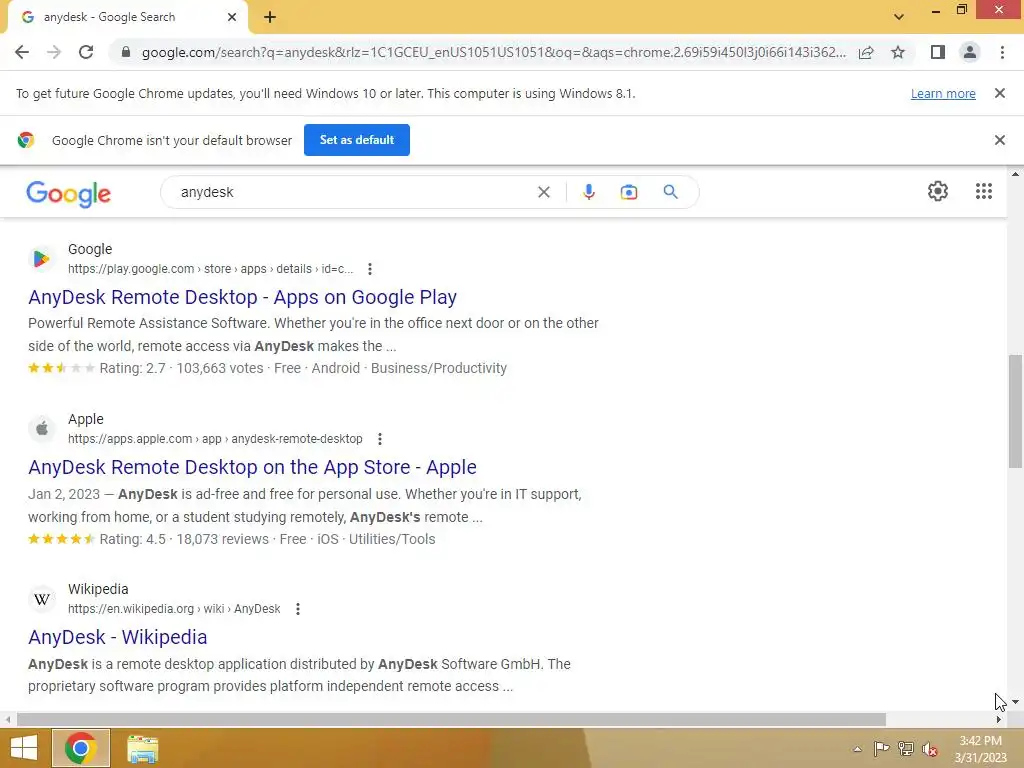Viewport: 1024px width, 768px height.
Task: Open the Learn more link
Action: 943,93
